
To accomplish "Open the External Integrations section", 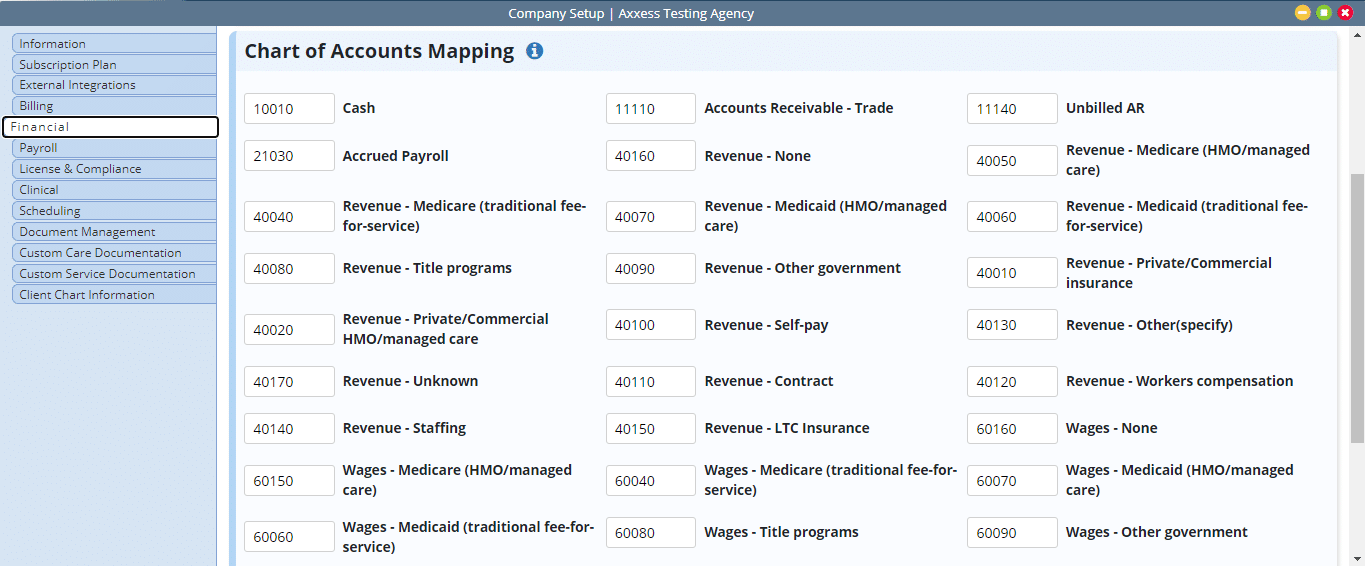I will pyautogui.click(x=114, y=85).
